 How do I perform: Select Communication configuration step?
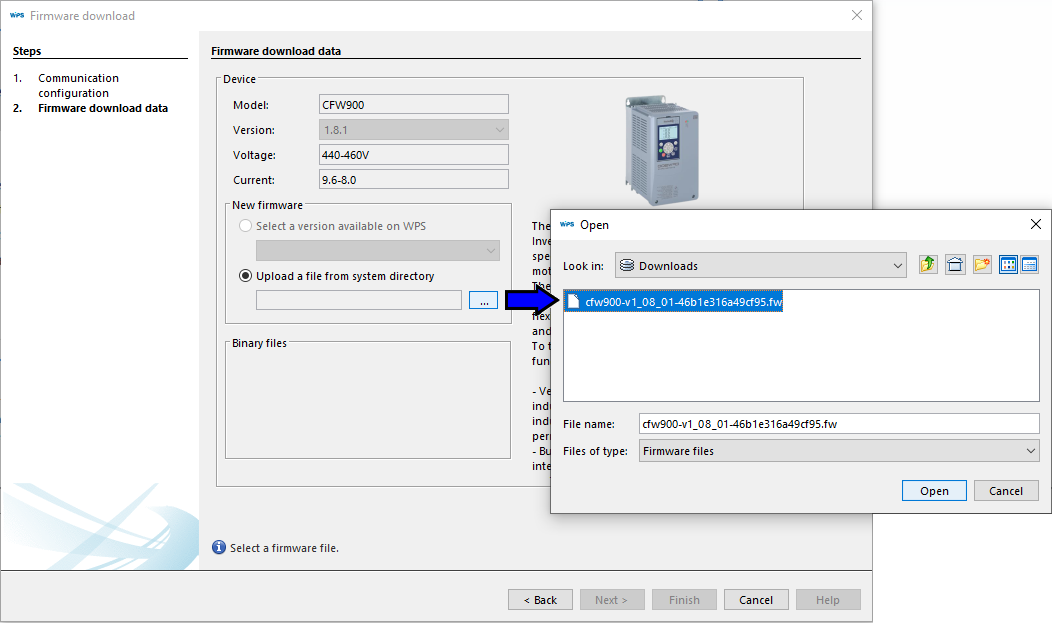point(78,85)
